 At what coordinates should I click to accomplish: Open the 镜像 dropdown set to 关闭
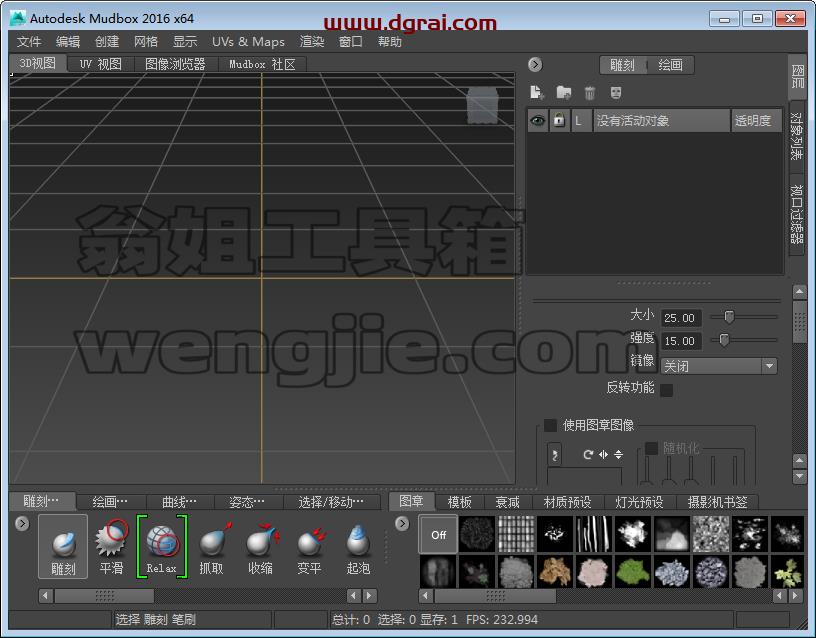[719, 366]
